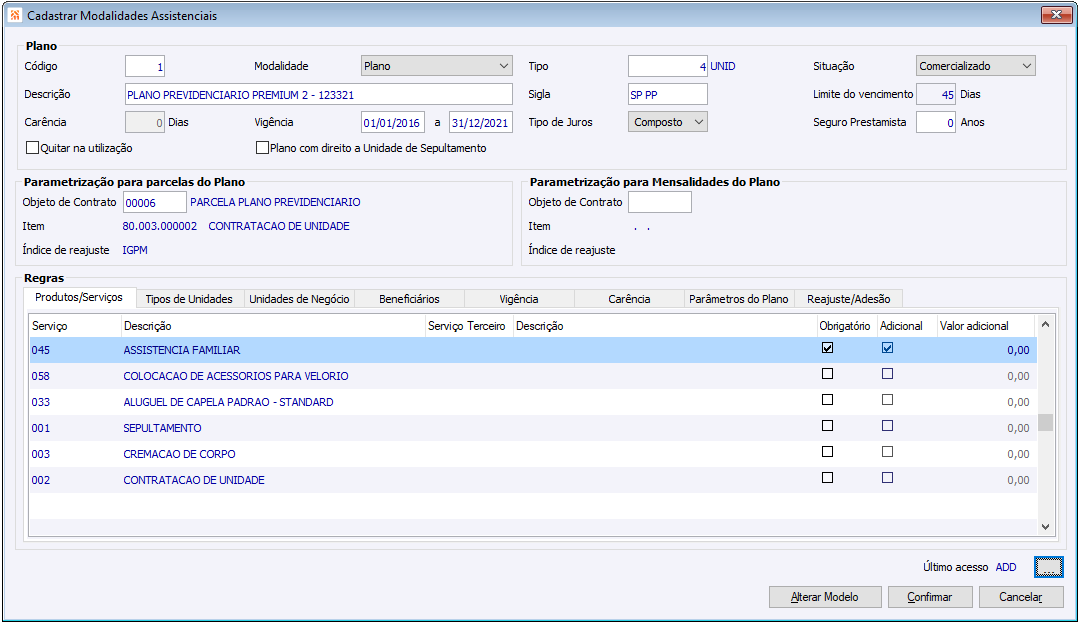Screen dimensions: 1081x624
Task: Select the SEPULTAMENTO service description
Action: 162,428
